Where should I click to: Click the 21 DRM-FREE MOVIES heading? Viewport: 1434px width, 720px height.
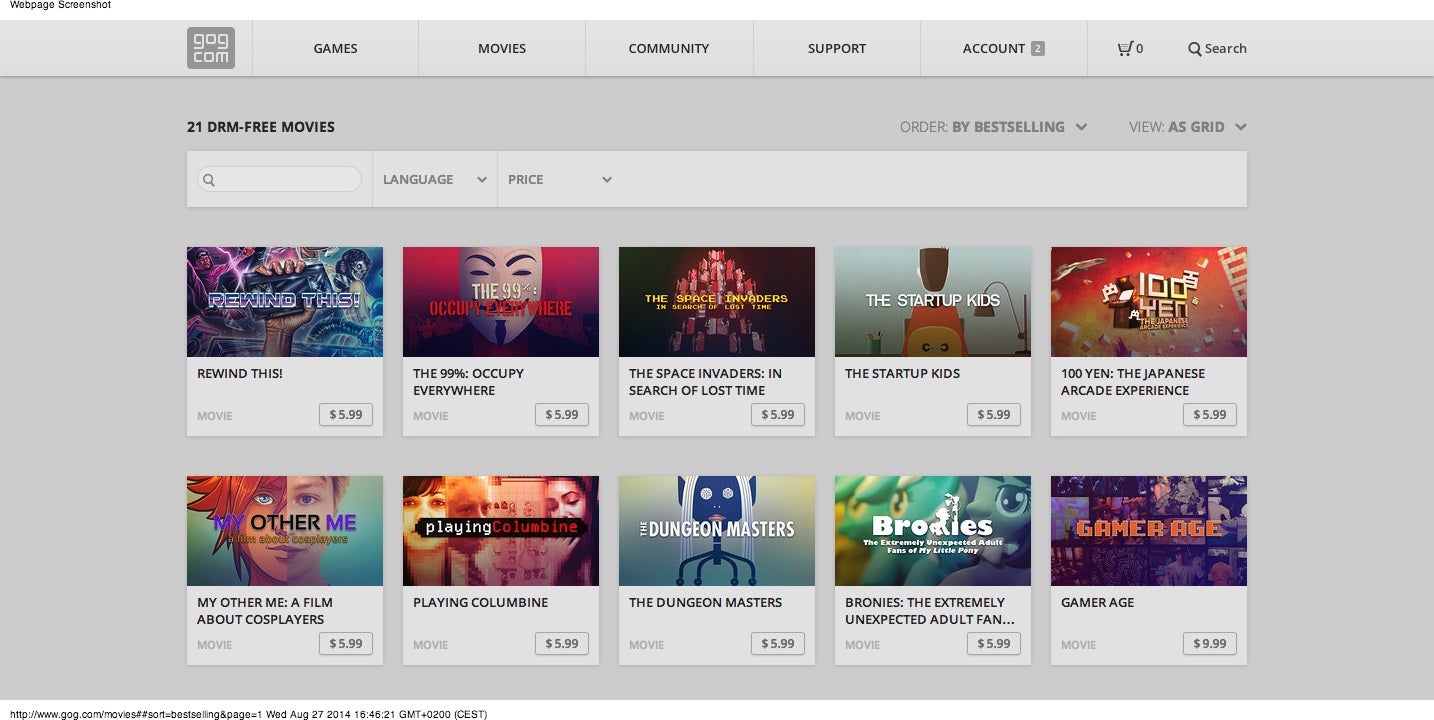[261, 127]
